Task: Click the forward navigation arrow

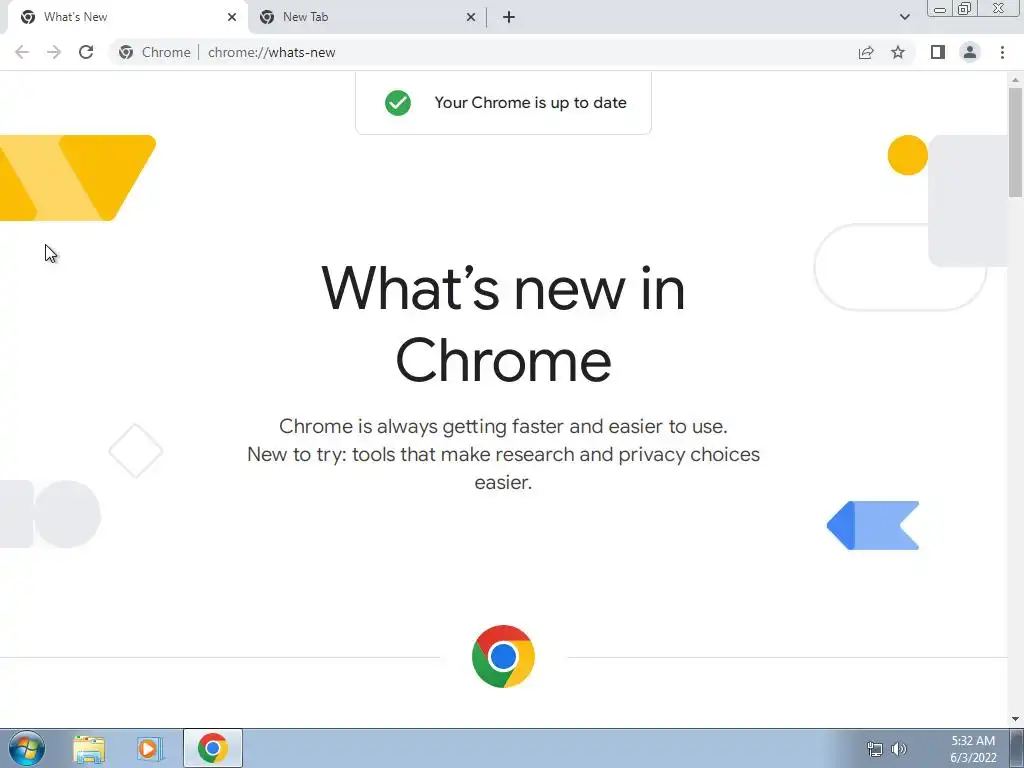Action: [x=54, y=52]
